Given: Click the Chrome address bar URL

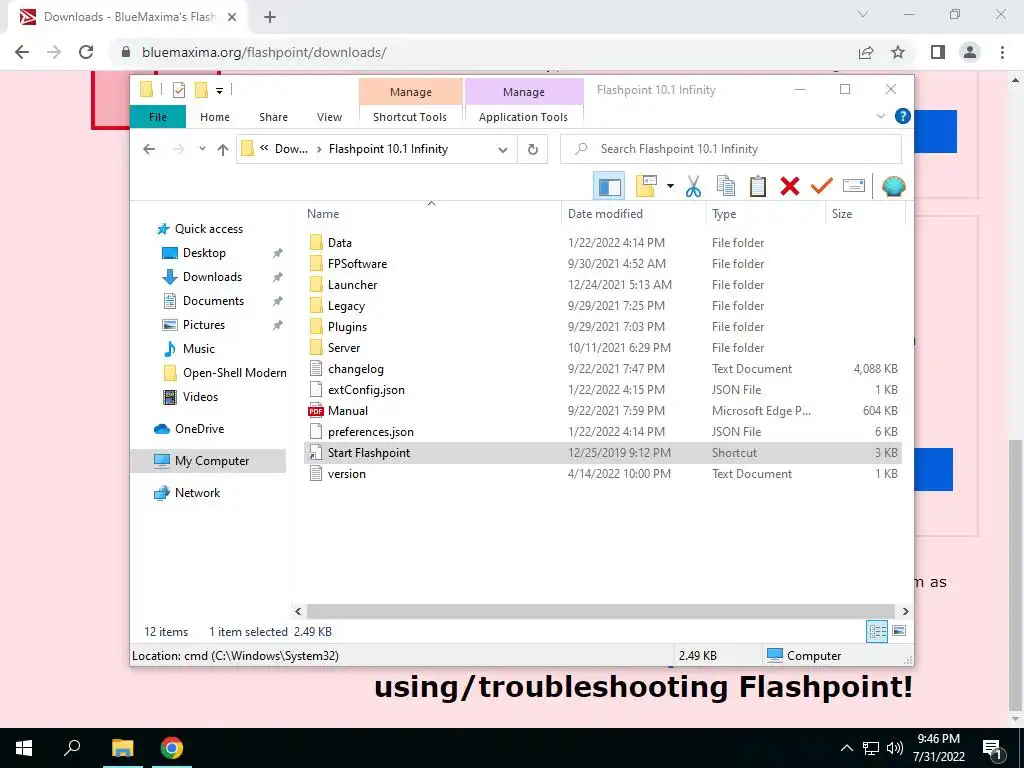Looking at the screenshot, I should (264, 52).
